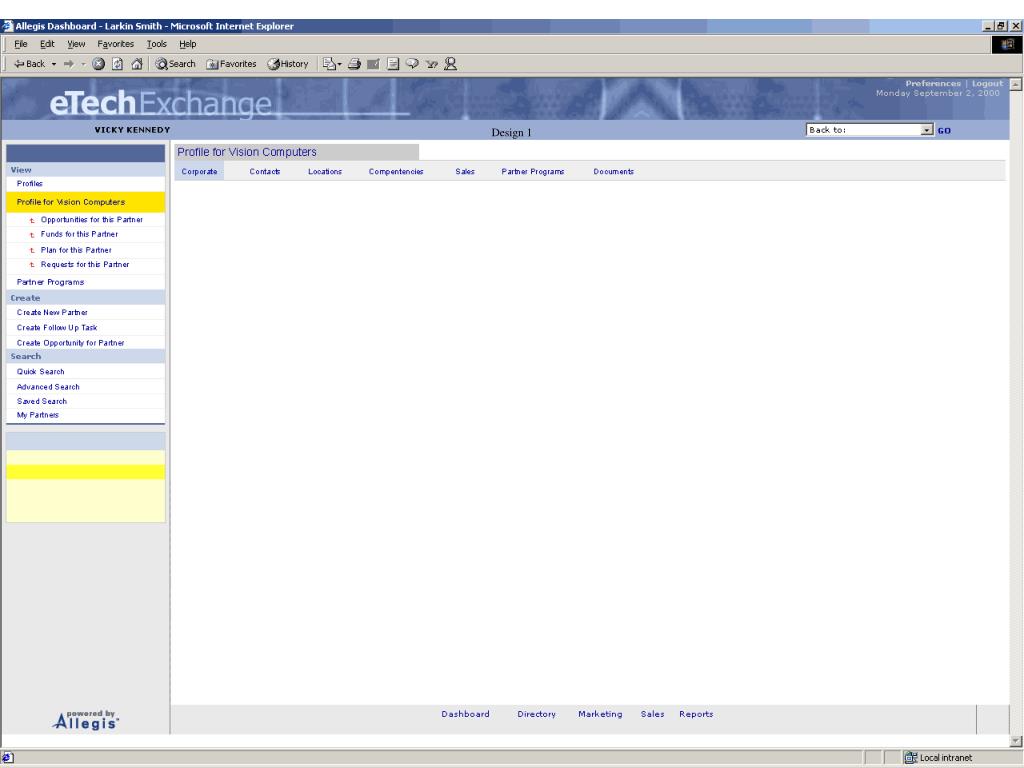Click the eTechExchange logo
This screenshot has width=1024, height=768.
pyautogui.click(x=161, y=103)
